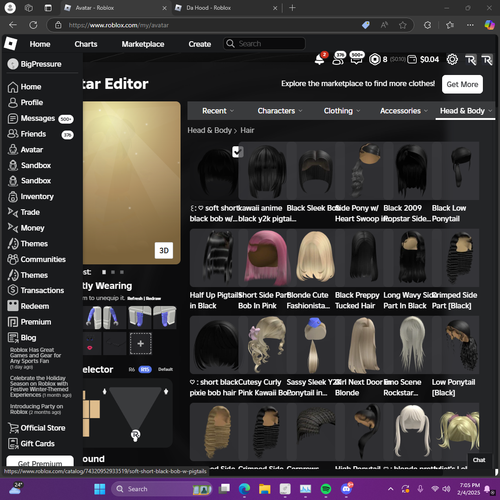
Task: Open blog post Introducing Party on Roblox
Action: point(36,409)
